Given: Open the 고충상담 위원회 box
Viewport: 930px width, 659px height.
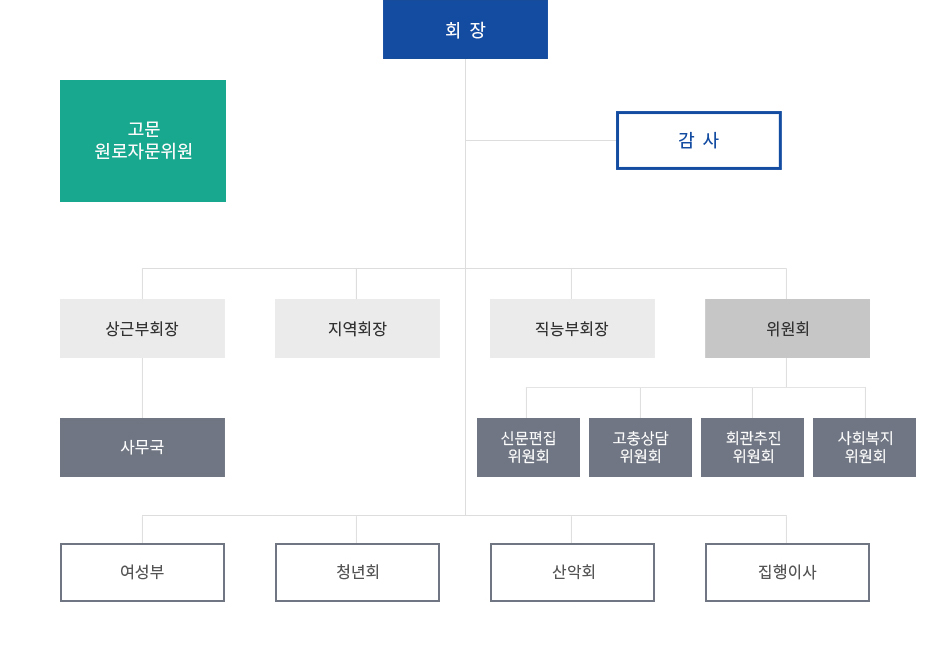Looking at the screenshot, I should click(x=641, y=447).
